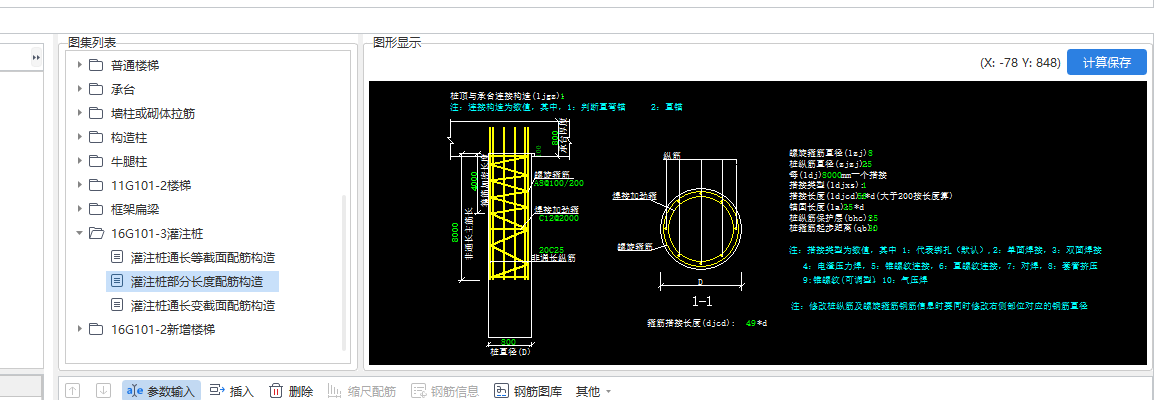
Task: Click the 插入 insert tool
Action: tap(231, 391)
